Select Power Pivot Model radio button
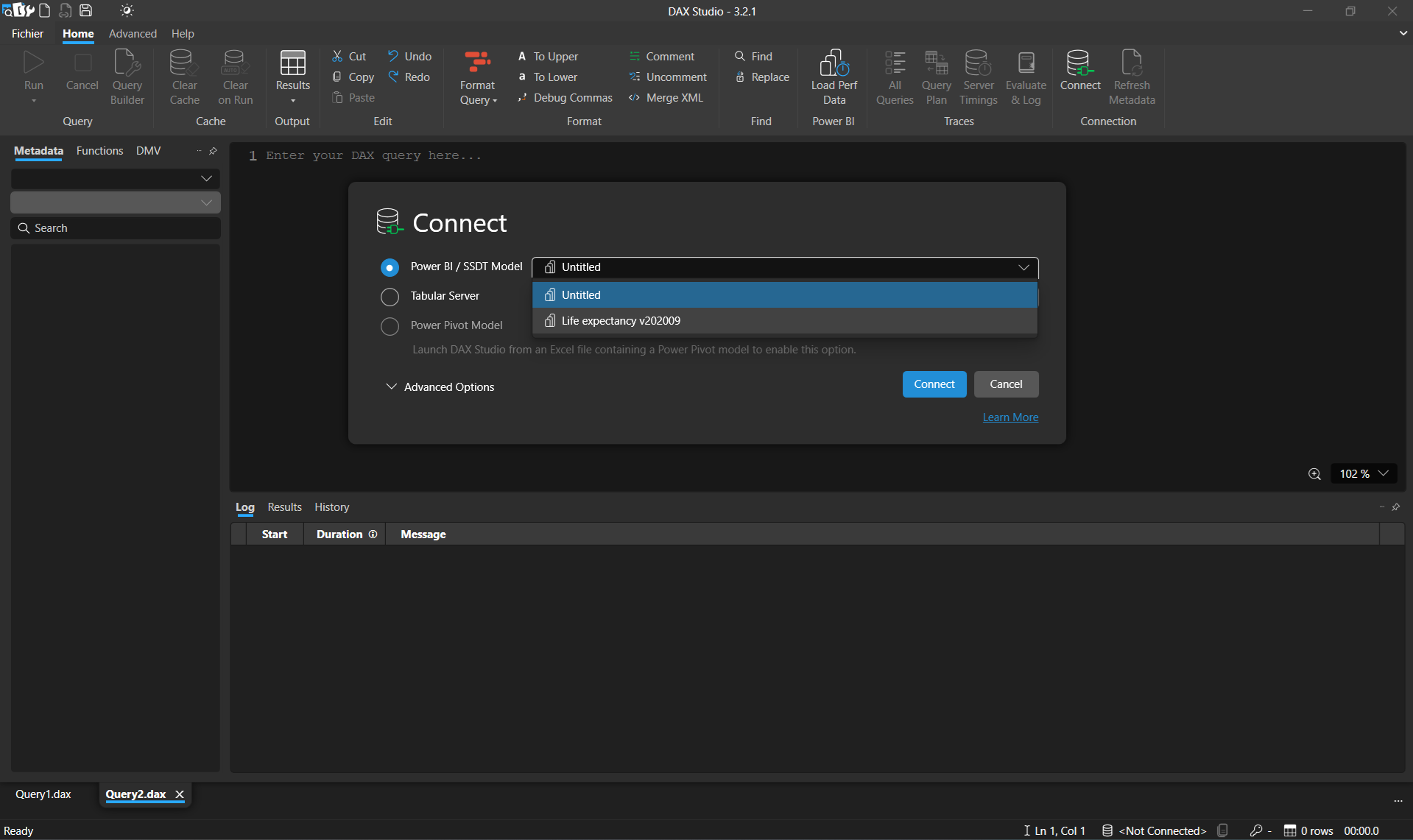Screen dimensions: 1413x840 [x=390, y=326]
